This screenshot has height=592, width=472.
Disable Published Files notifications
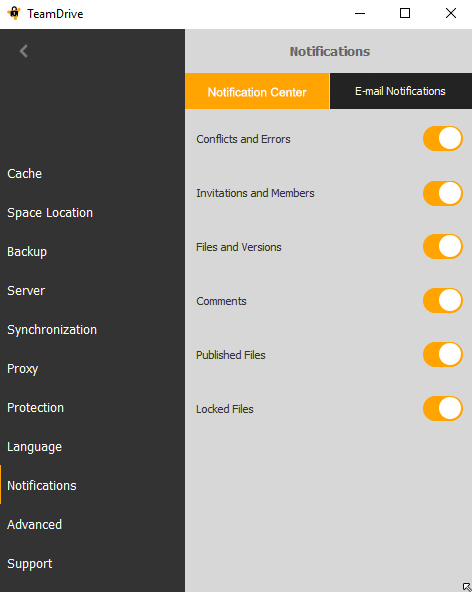[443, 355]
